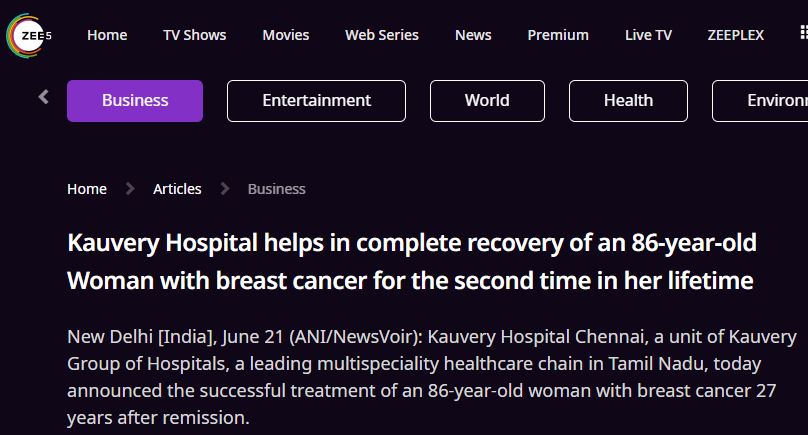Open TV Shows in the top navigation
The height and width of the screenshot is (435, 808).
pos(195,35)
